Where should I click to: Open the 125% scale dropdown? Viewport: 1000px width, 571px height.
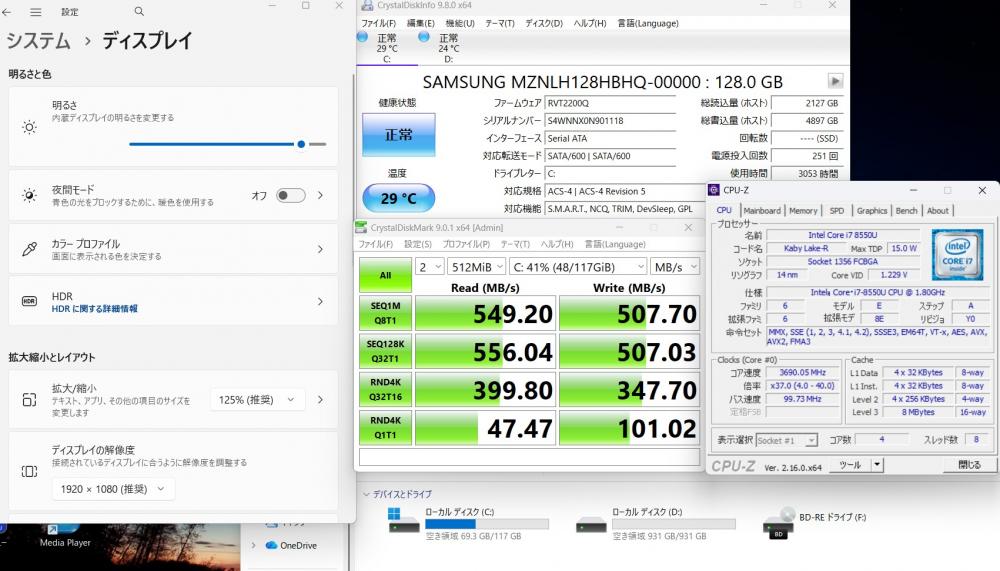[257, 400]
